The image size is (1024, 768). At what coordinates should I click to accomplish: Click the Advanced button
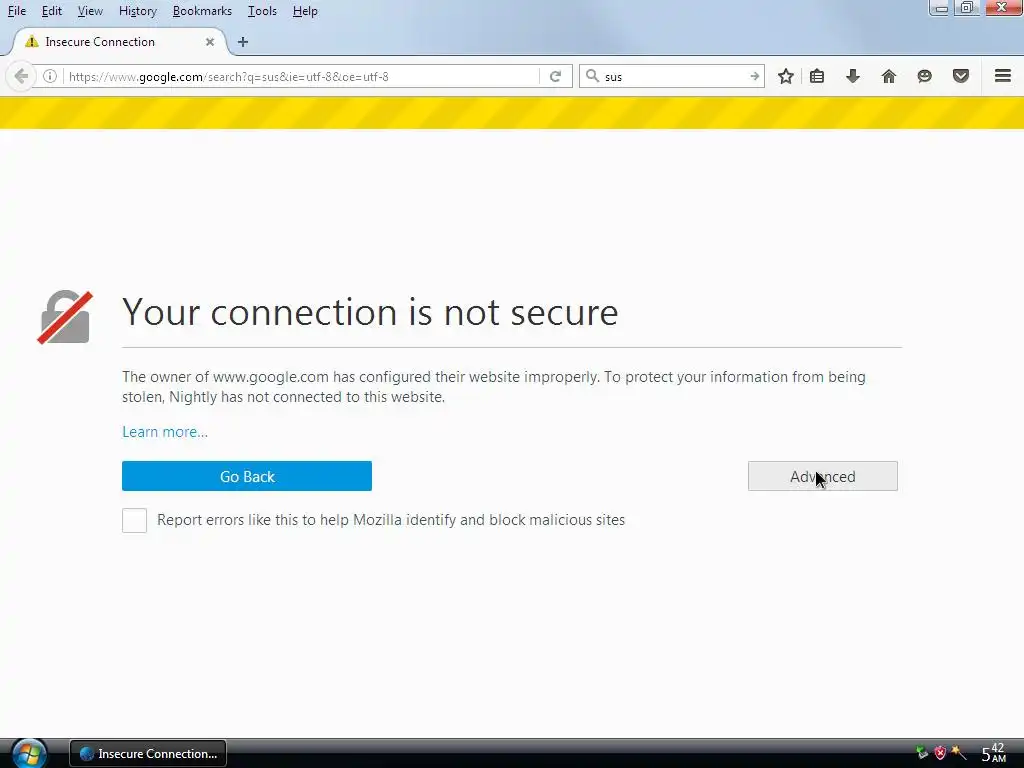[822, 476]
